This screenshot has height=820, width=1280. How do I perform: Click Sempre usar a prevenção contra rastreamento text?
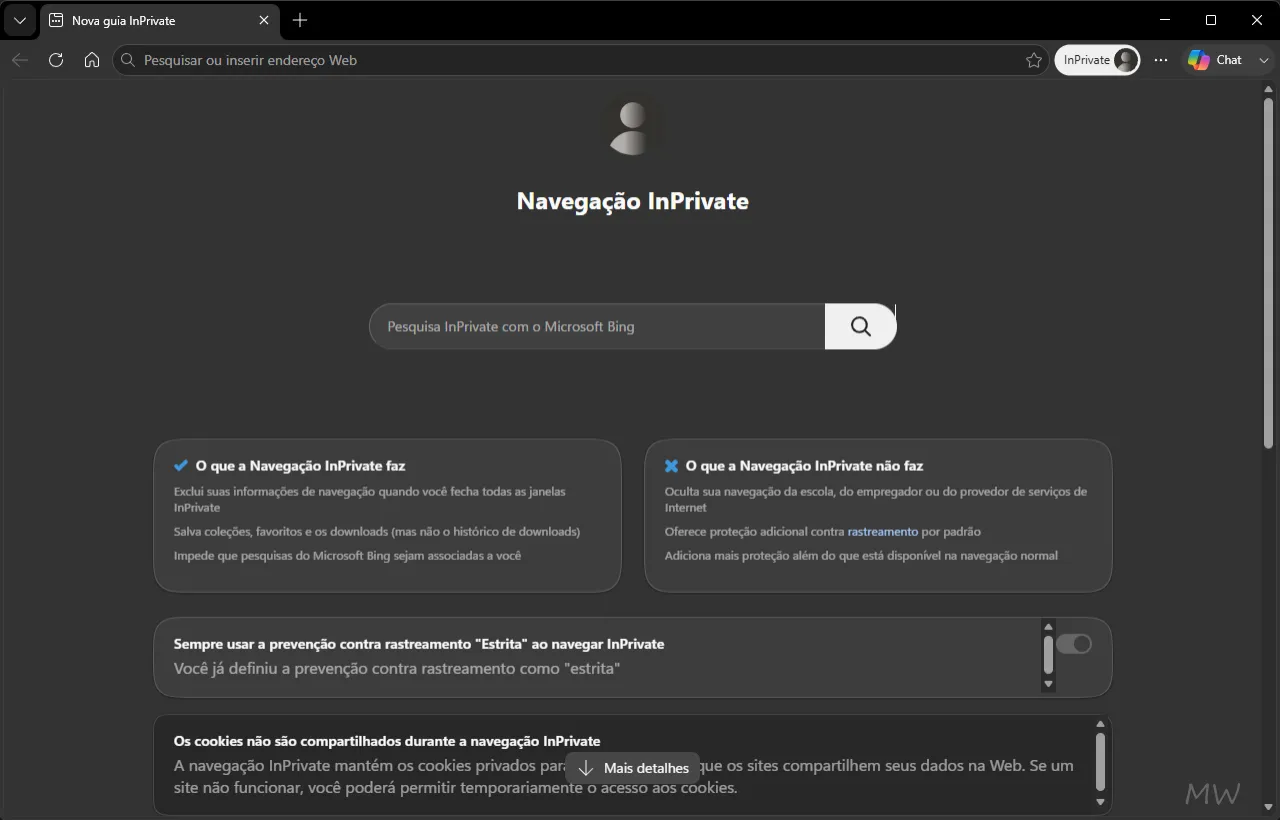419,644
